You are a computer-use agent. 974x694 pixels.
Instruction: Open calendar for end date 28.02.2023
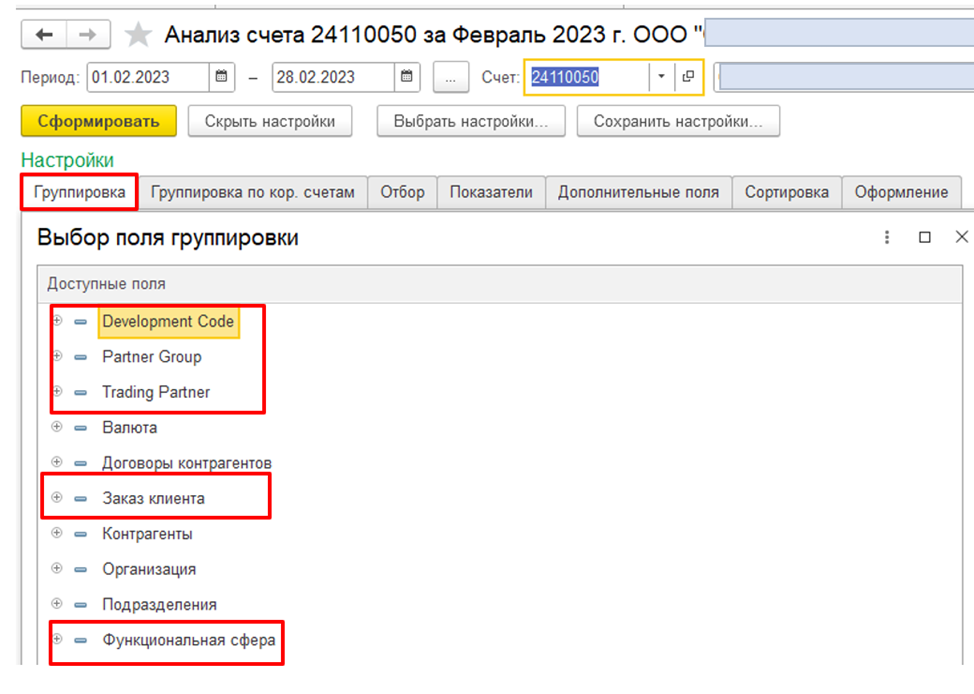(405, 77)
